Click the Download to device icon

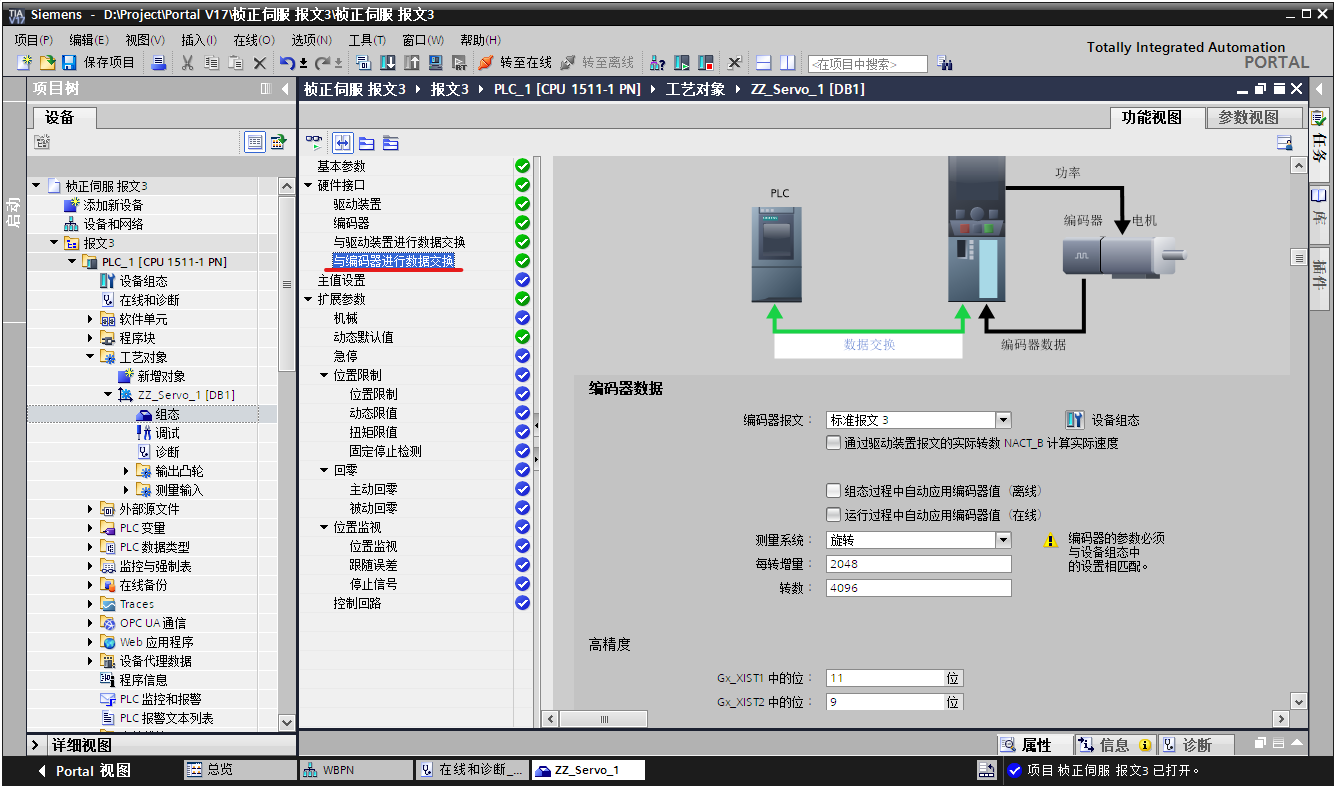click(388, 63)
